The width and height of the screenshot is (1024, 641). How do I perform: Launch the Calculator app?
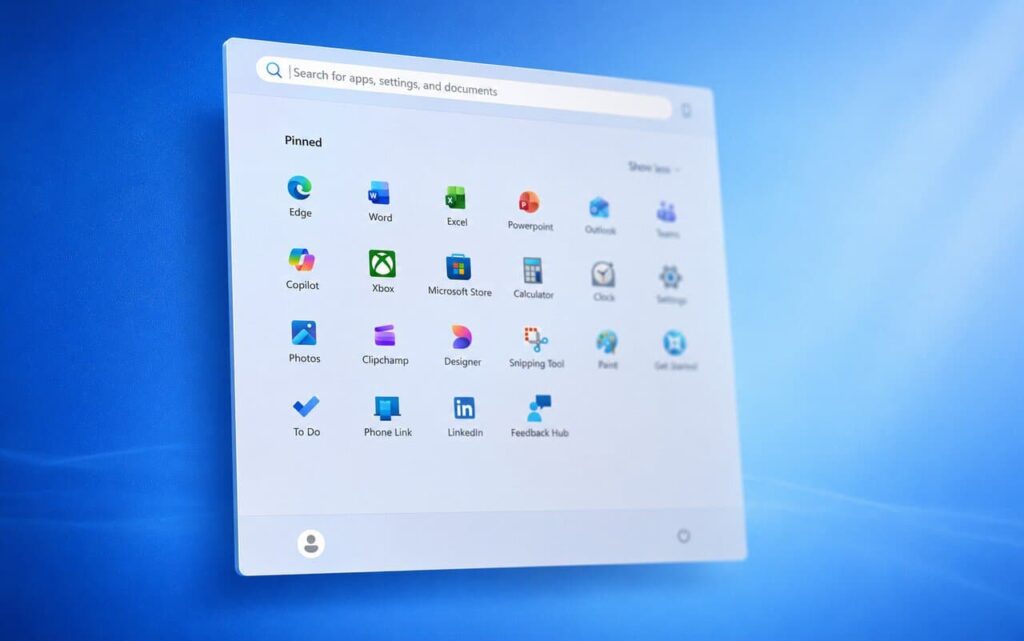point(532,271)
